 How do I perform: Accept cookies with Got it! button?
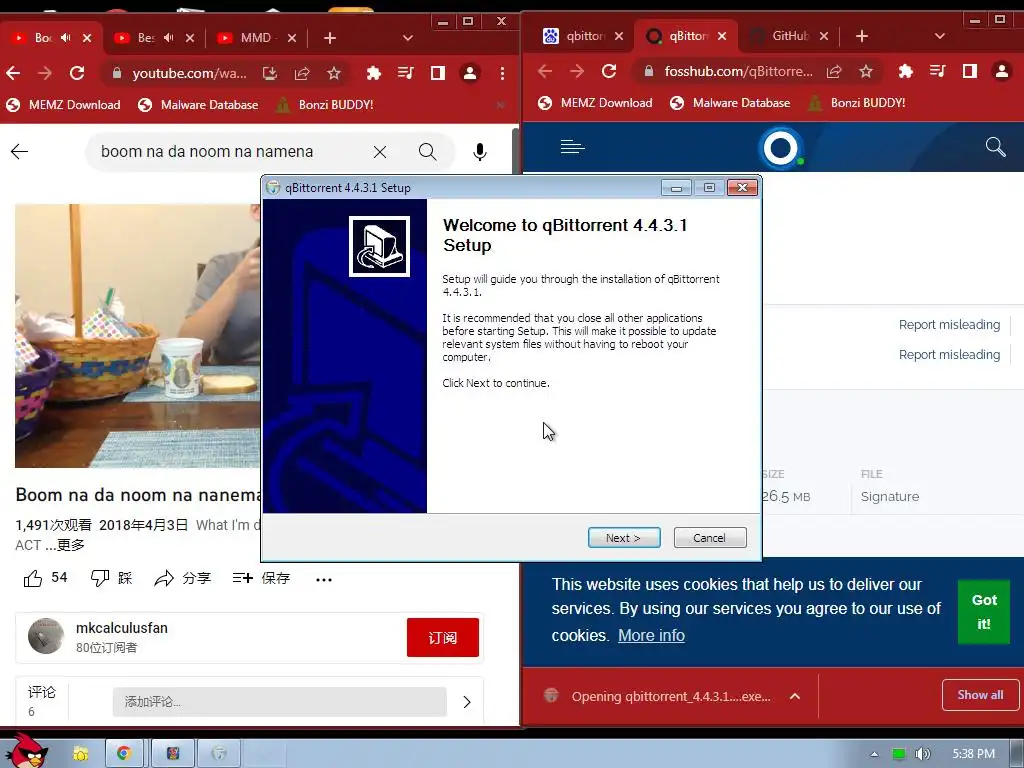click(984, 611)
